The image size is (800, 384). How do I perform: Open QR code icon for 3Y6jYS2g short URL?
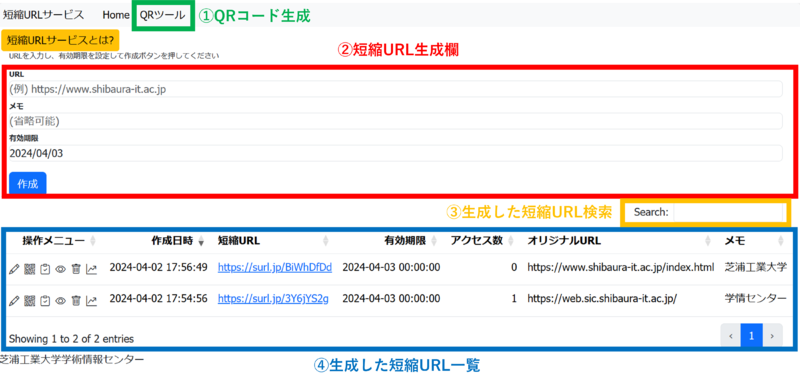click(x=29, y=301)
